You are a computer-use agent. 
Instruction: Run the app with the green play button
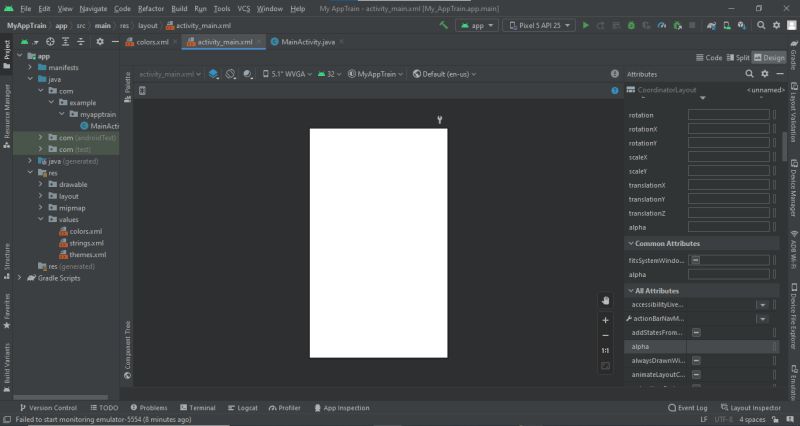point(586,25)
